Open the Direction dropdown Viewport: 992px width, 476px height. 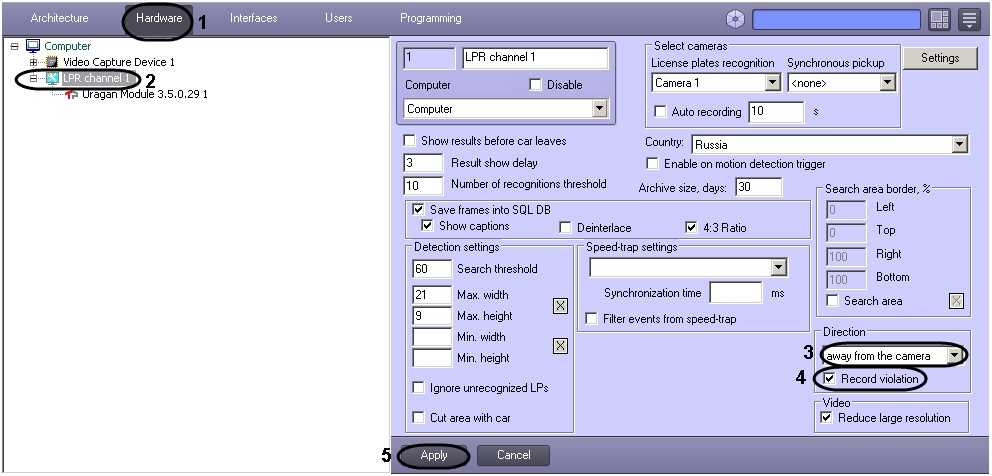[x=954, y=356]
